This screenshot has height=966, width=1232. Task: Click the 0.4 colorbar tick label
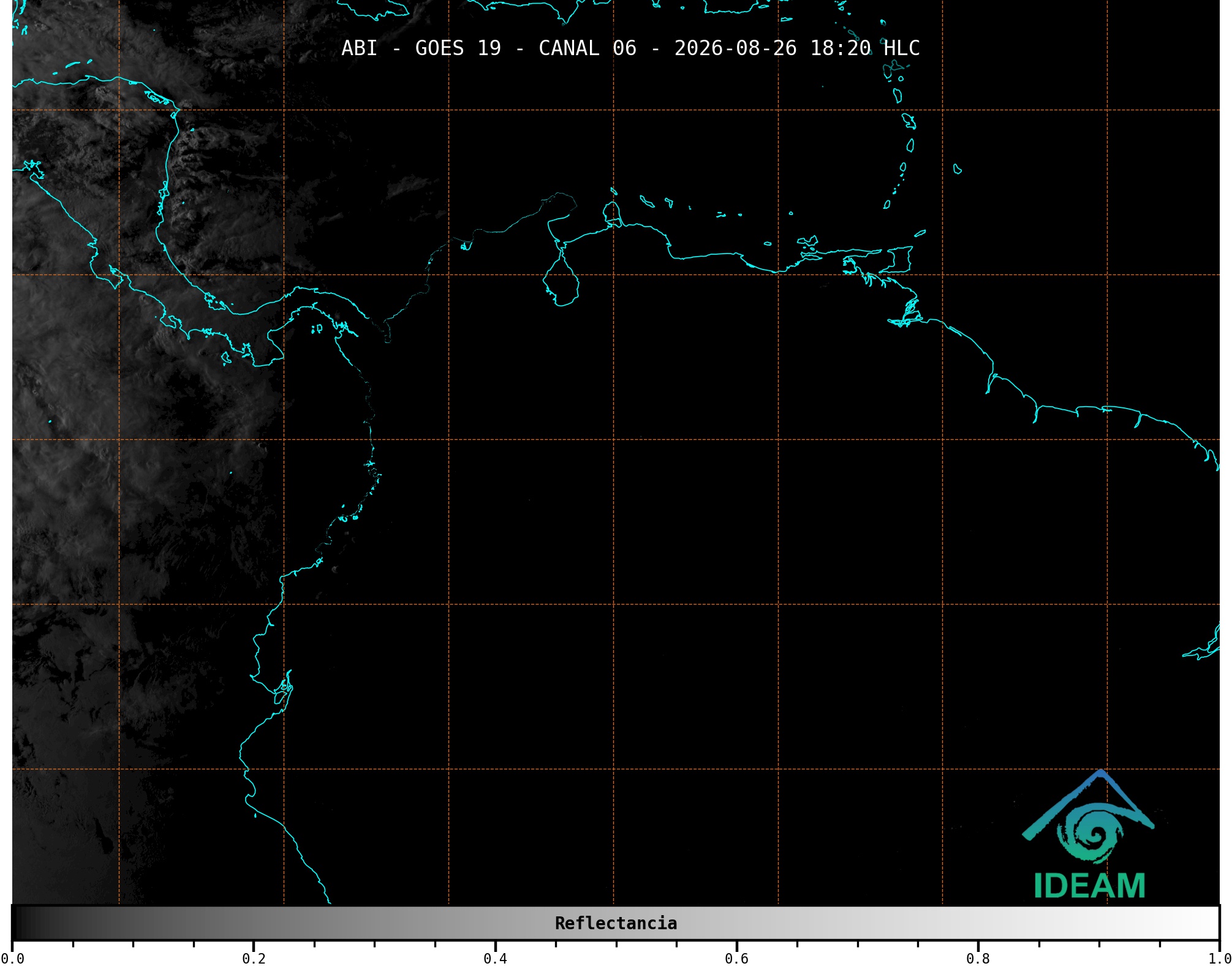[x=495, y=959]
